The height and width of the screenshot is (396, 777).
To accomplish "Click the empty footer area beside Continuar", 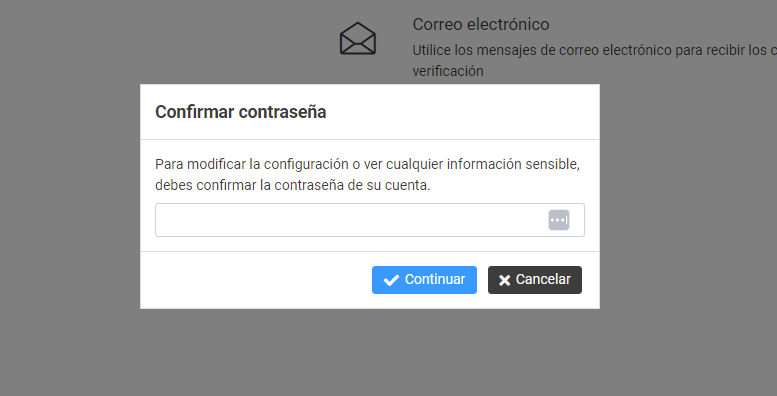I will coord(255,280).
